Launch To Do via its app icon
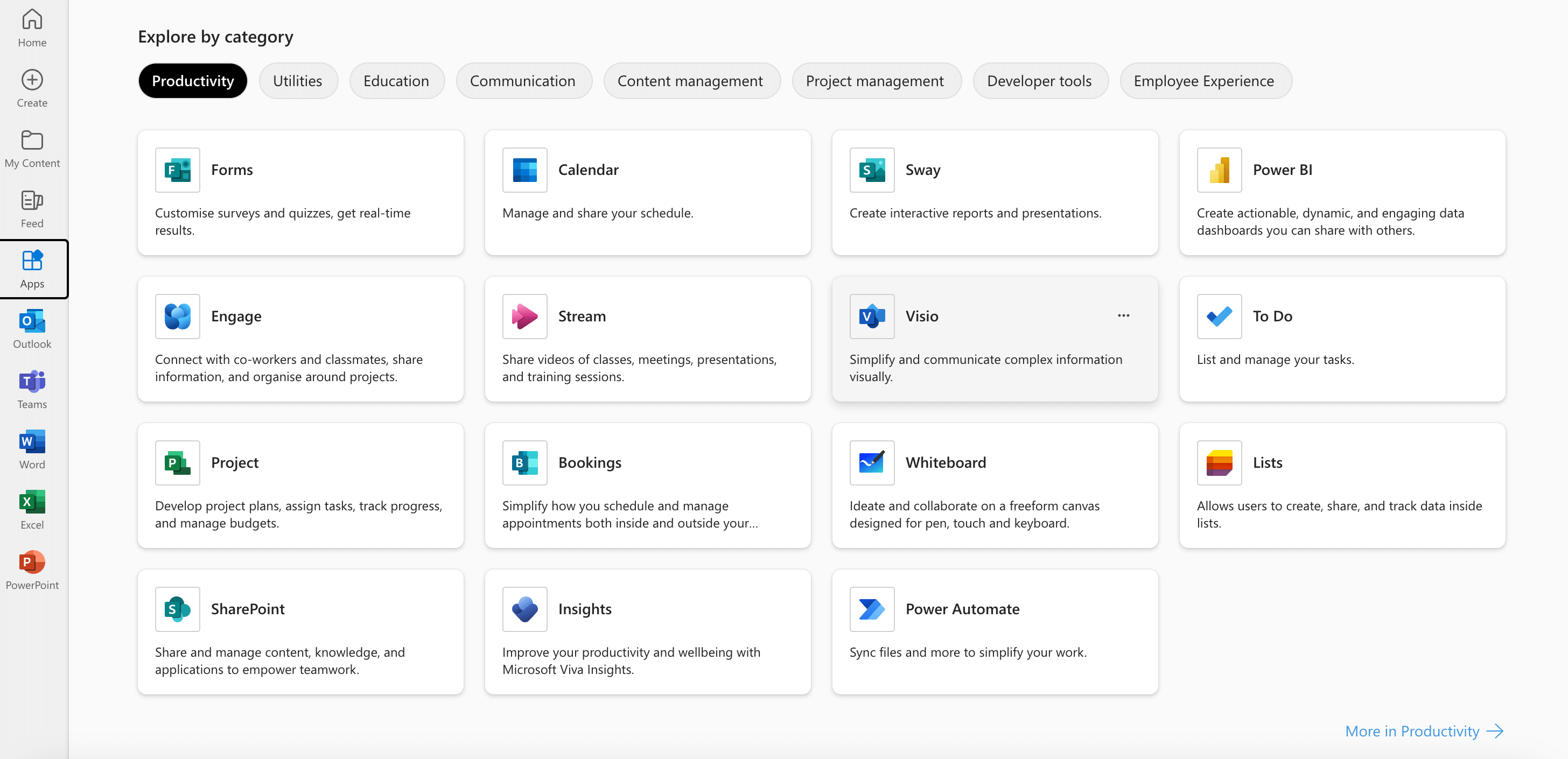The width and height of the screenshot is (1568, 759). coord(1219,316)
